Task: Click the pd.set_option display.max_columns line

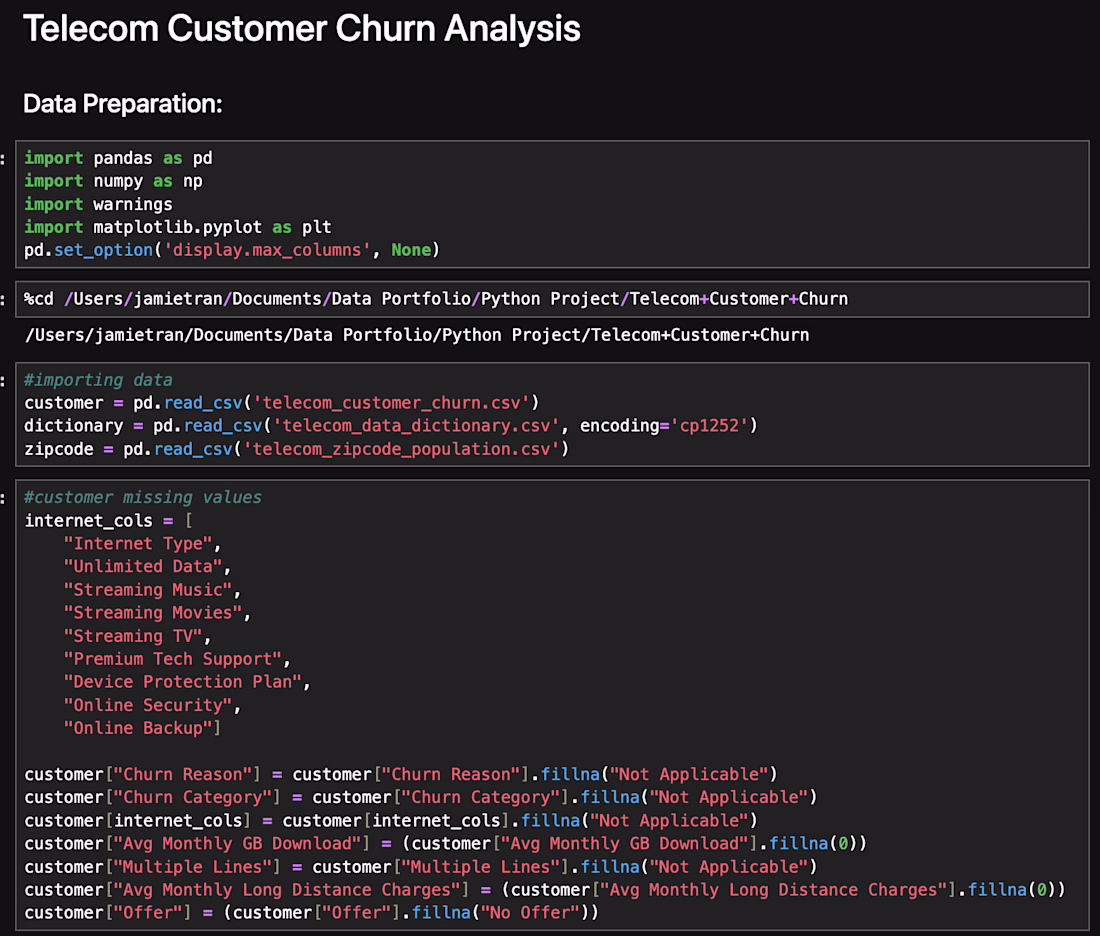Action: pos(232,250)
